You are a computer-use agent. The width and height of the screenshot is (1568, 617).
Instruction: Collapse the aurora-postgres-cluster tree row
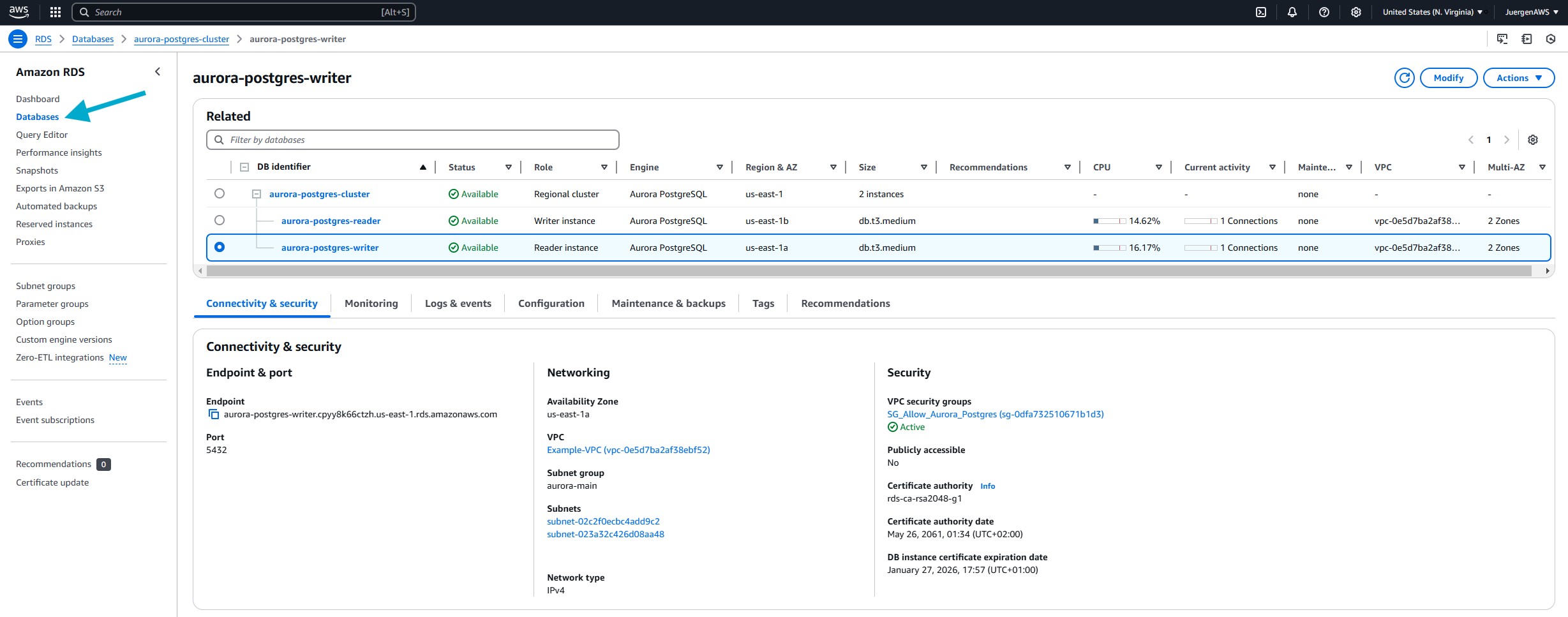tap(257, 194)
